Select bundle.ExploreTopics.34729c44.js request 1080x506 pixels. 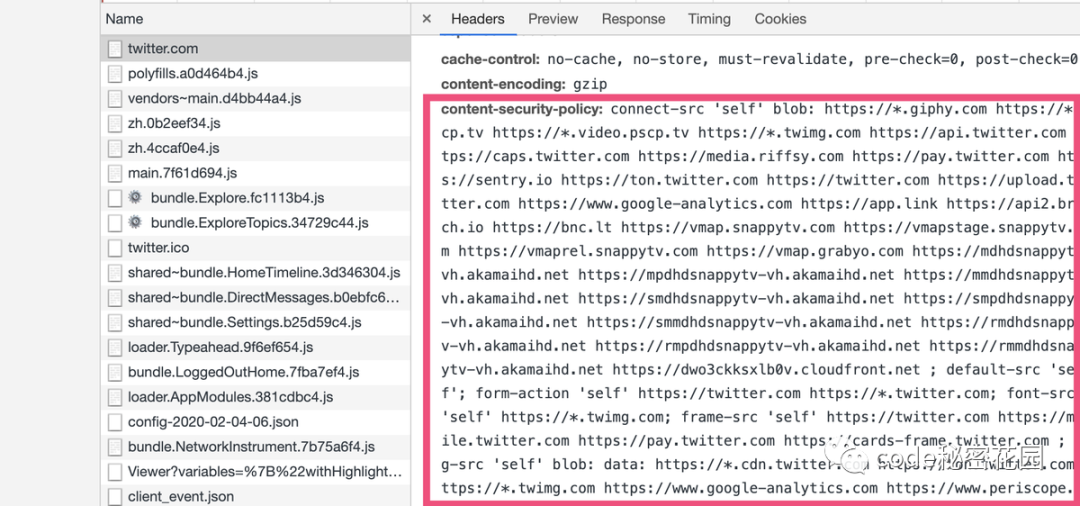pyautogui.click(x=255, y=223)
